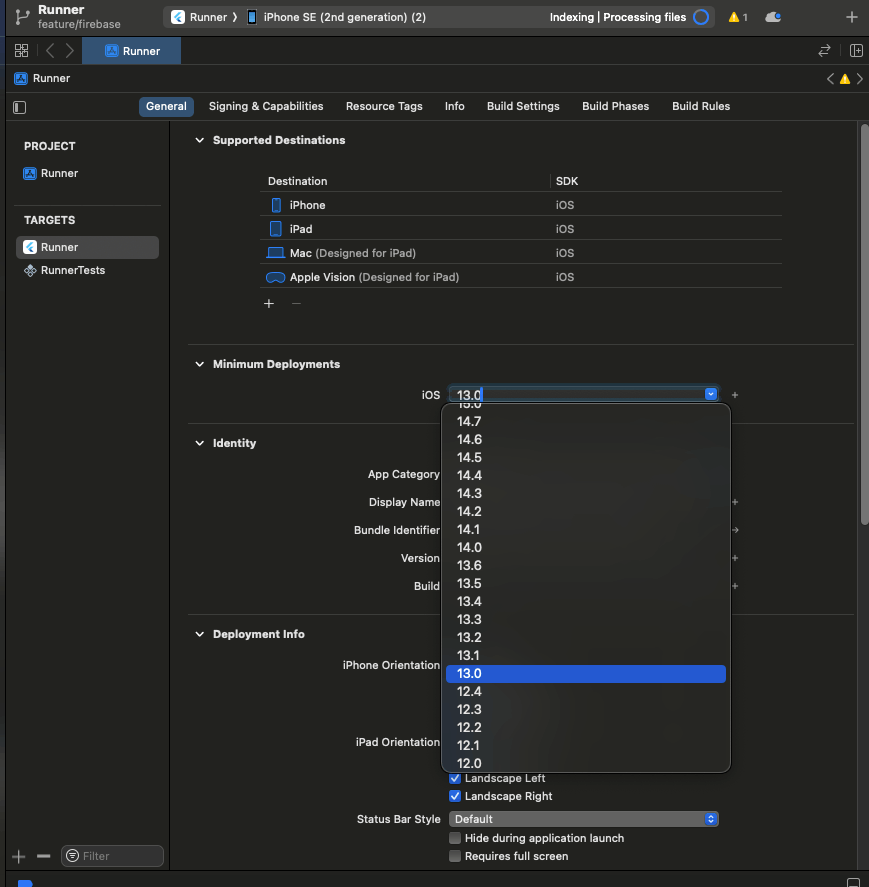Click the Xcode Cloud status icon

(x=773, y=17)
